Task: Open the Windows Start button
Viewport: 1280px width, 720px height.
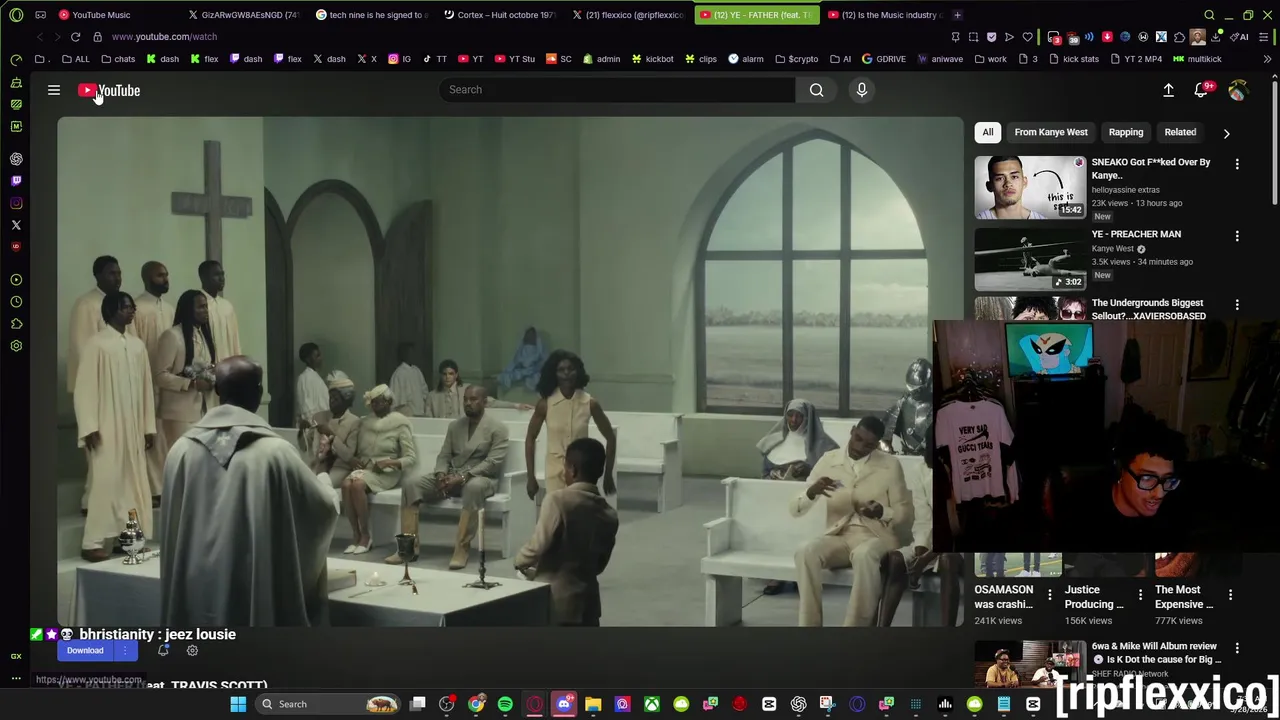Action: [238, 704]
